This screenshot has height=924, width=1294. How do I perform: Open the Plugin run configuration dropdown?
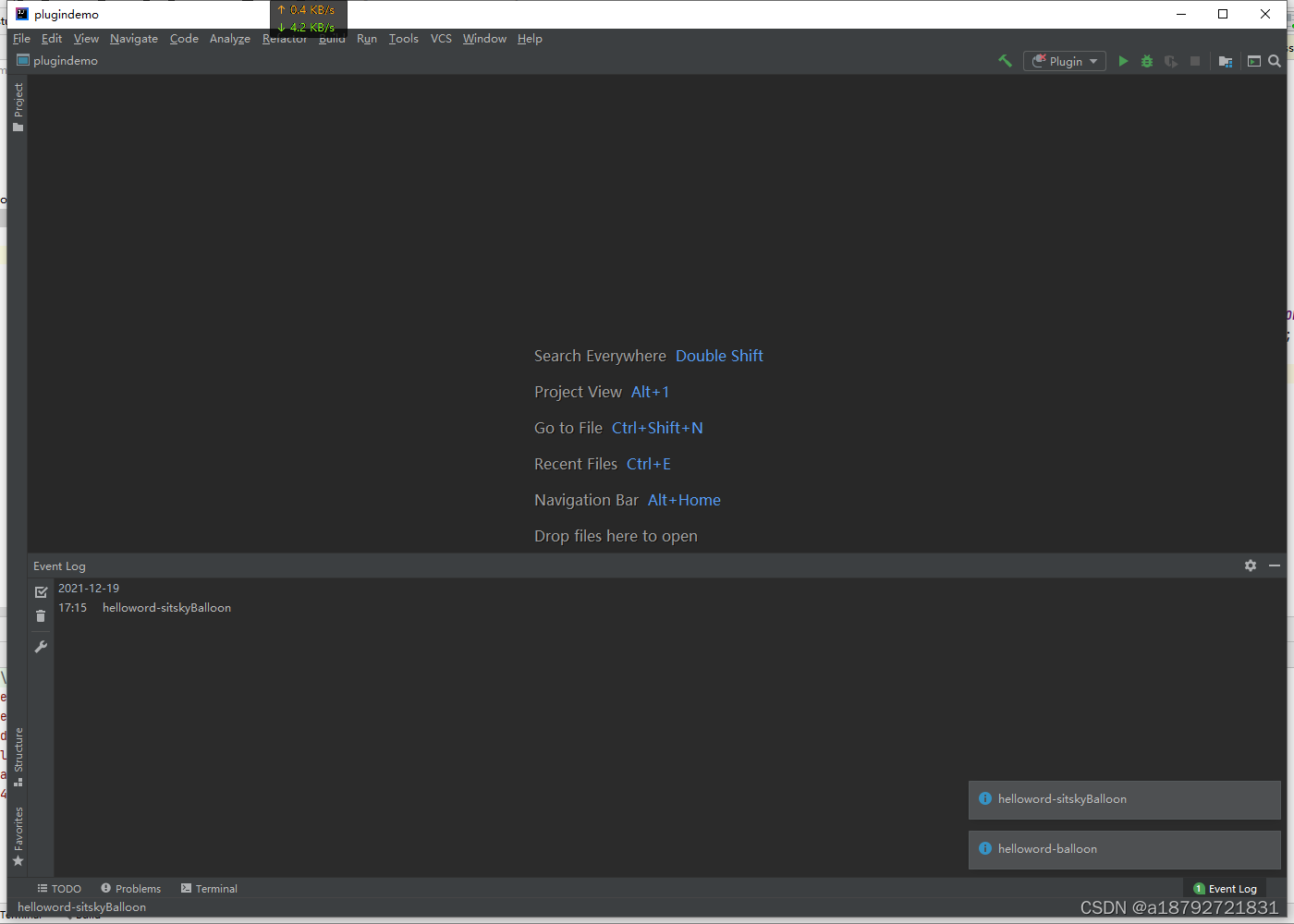pos(1065,61)
